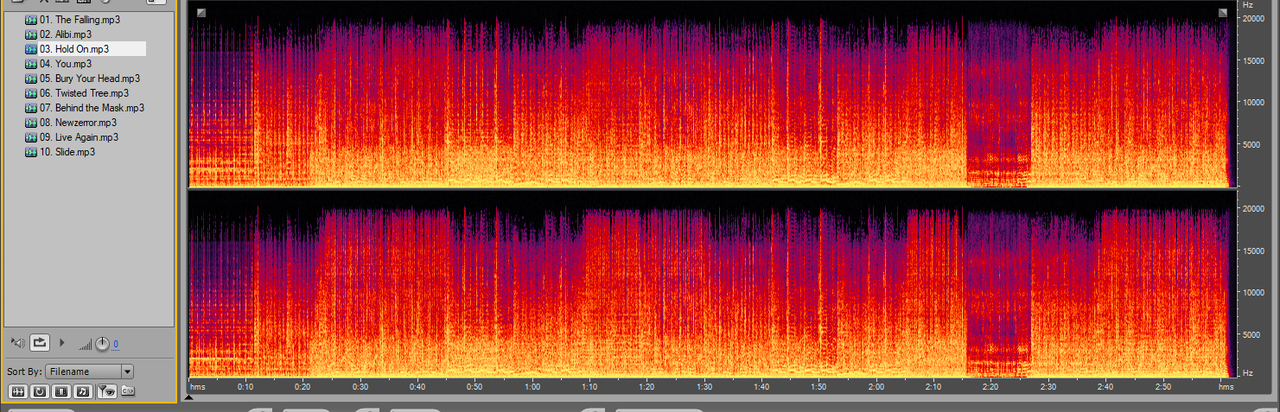This screenshot has height=412, width=1280.
Task: Click the 10000 label on lower channel frequency scale
Action: pyautogui.click(x=1256, y=292)
